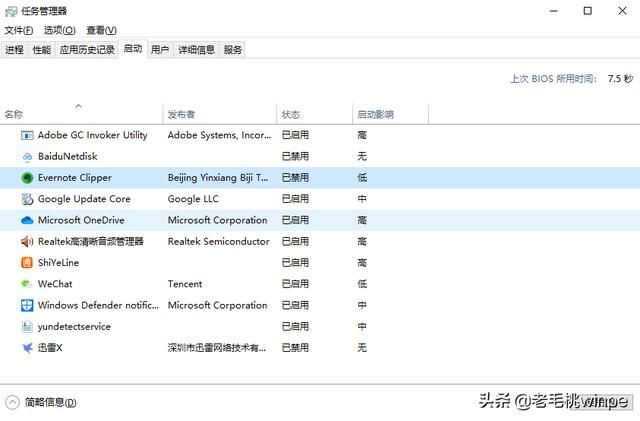The height and width of the screenshot is (421, 640).
Task: Switch to the 详细信息 tab
Action: (x=196, y=50)
